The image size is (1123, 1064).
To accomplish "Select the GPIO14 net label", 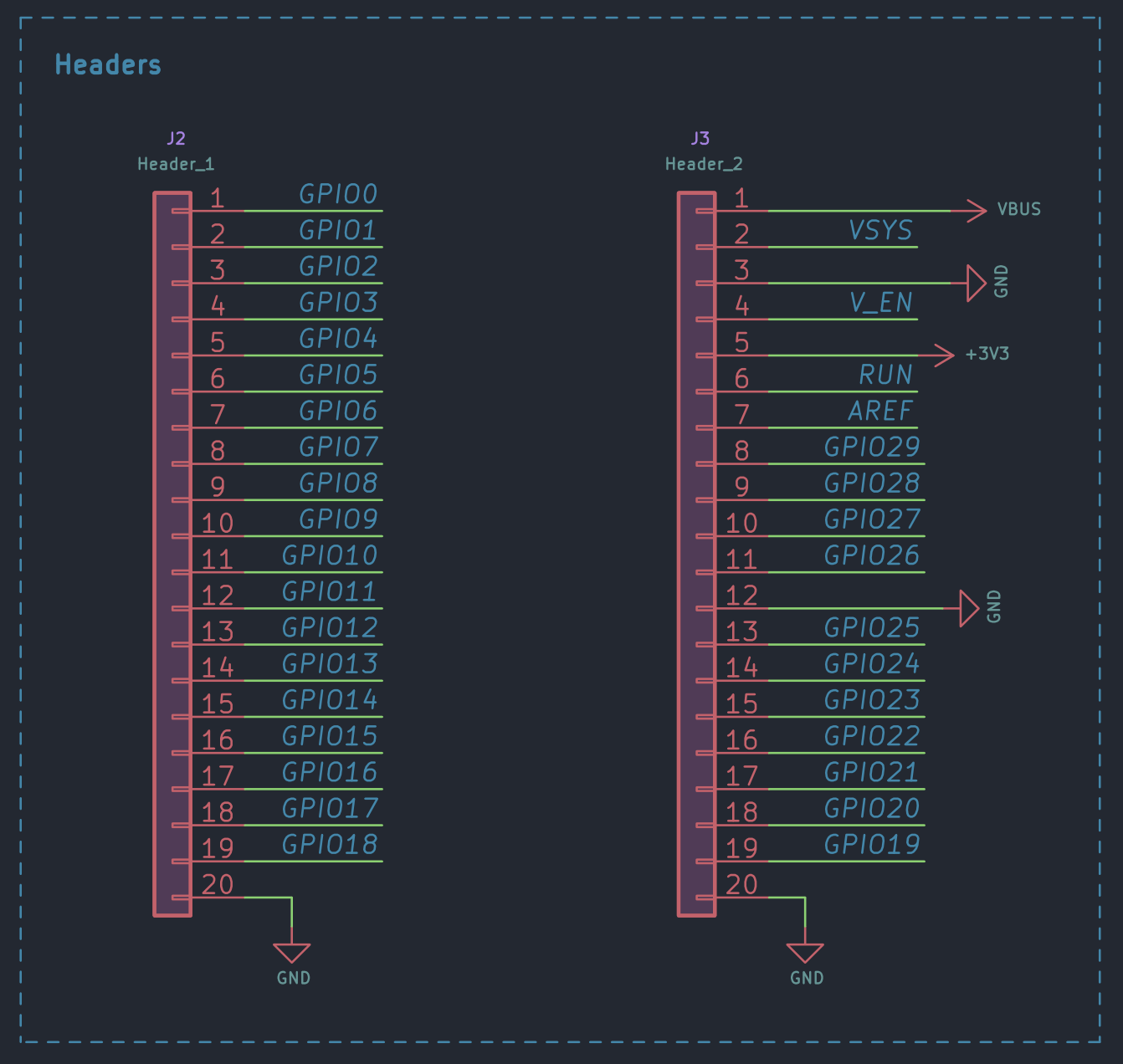I will (x=330, y=699).
